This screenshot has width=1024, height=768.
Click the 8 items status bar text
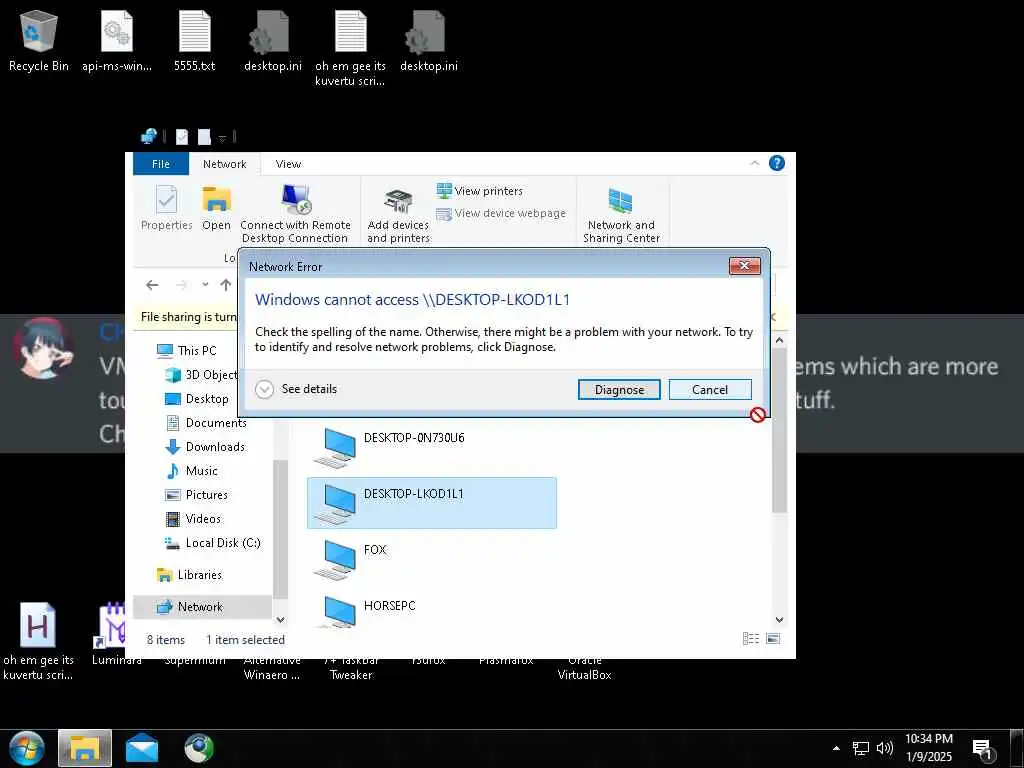(x=166, y=640)
